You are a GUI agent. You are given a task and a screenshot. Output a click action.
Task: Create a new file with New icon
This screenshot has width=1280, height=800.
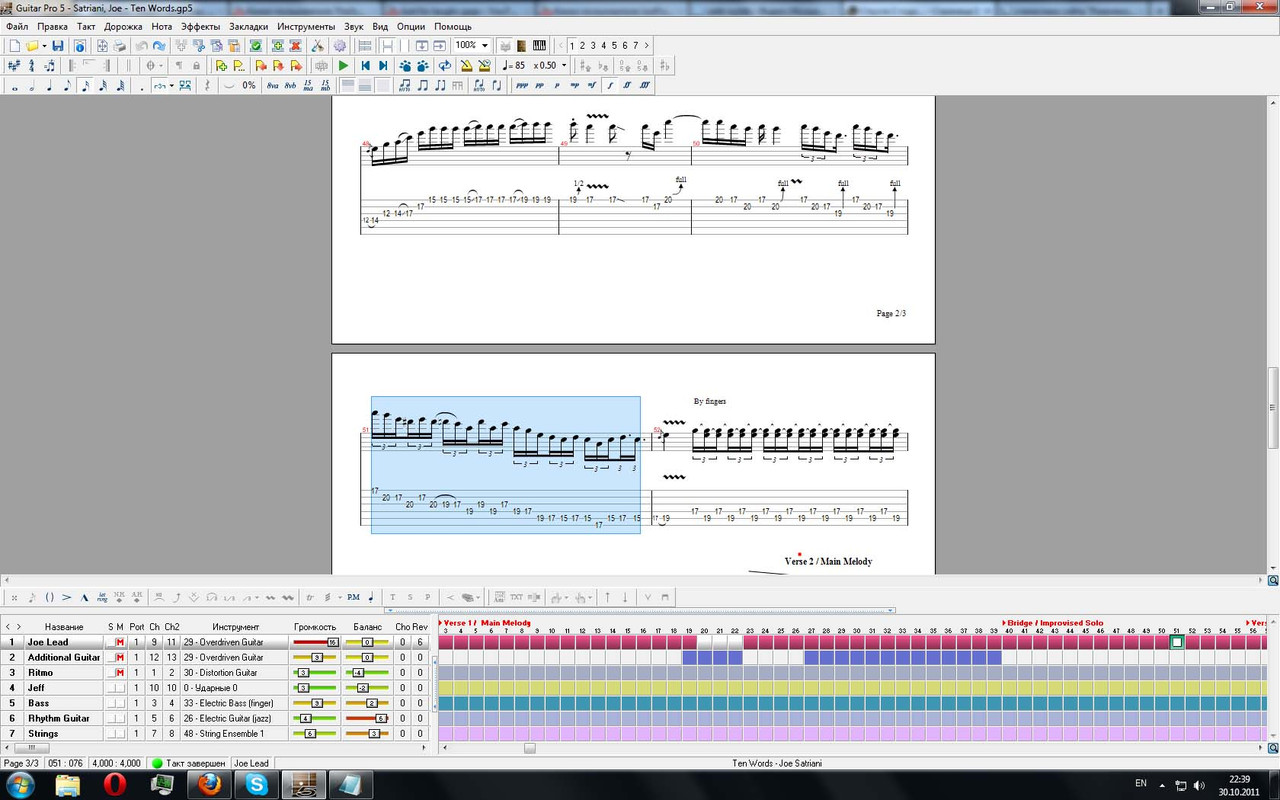click(14, 46)
